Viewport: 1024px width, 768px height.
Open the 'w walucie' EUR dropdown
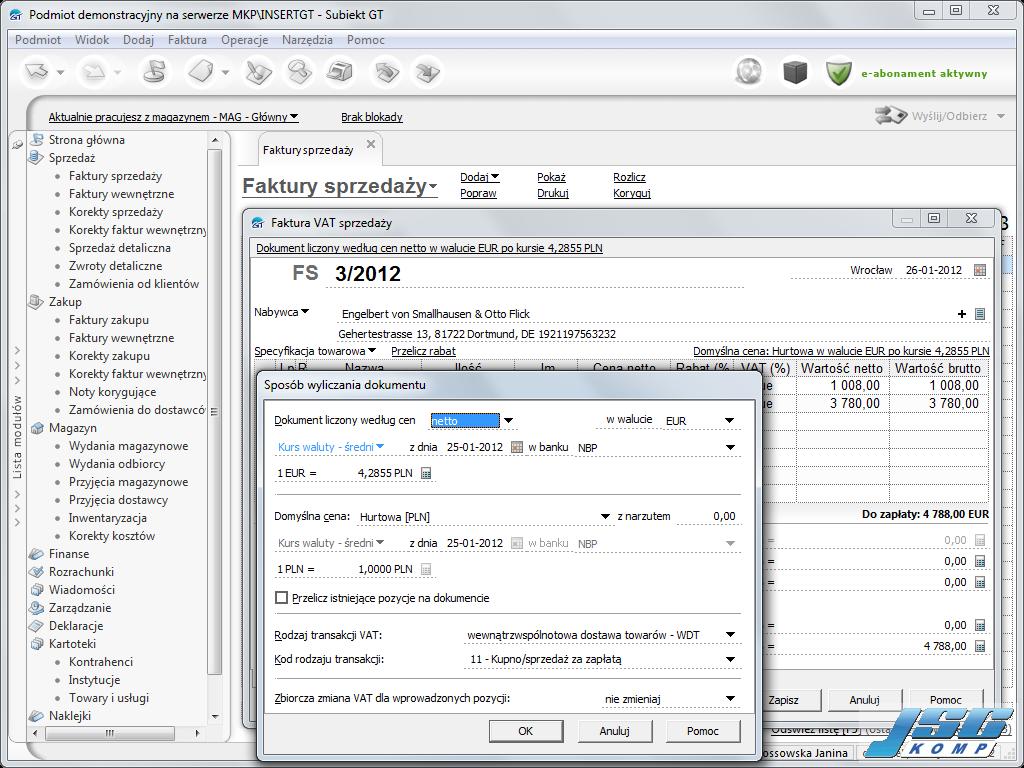click(729, 421)
